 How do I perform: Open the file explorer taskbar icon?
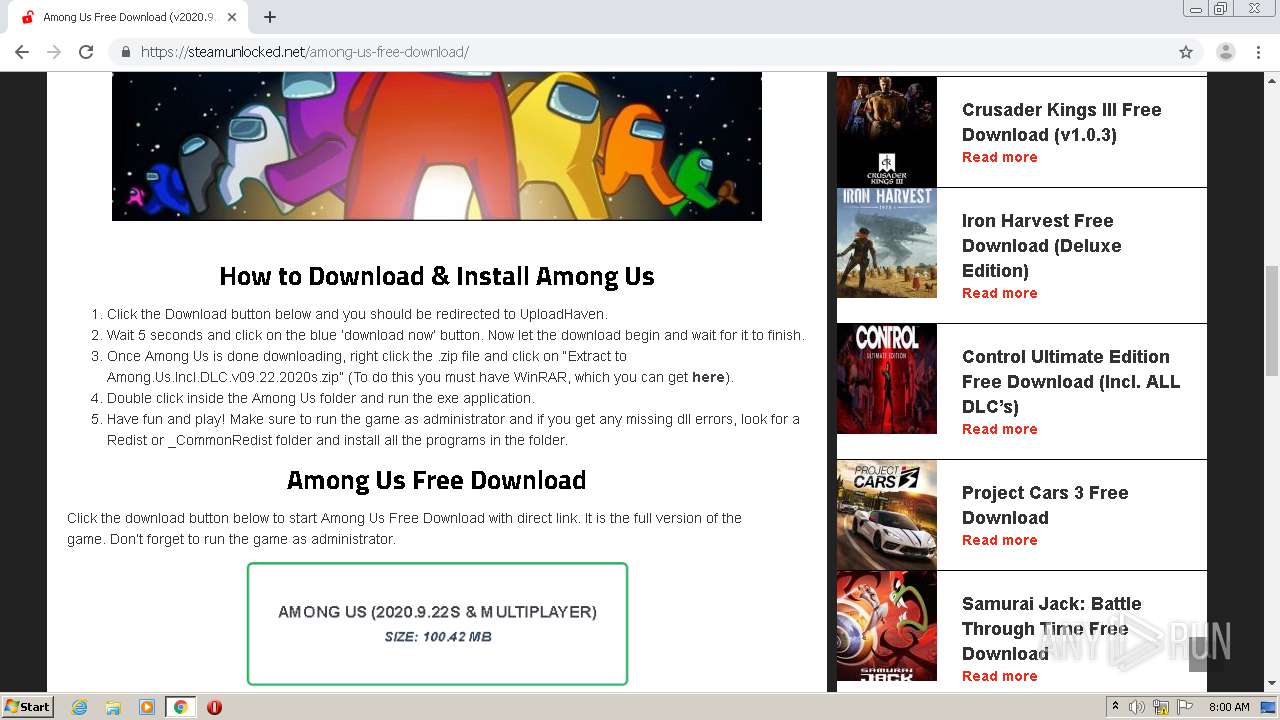click(x=113, y=707)
